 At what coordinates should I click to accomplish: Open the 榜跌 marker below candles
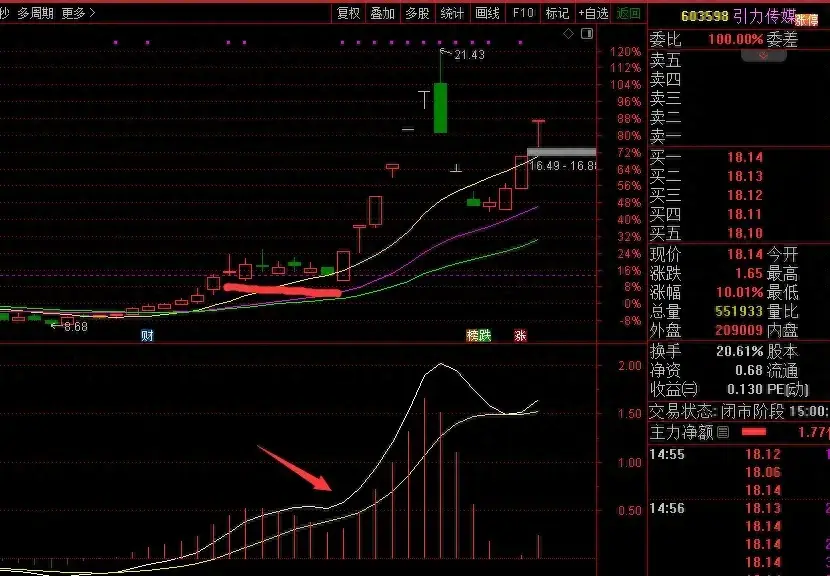479,335
